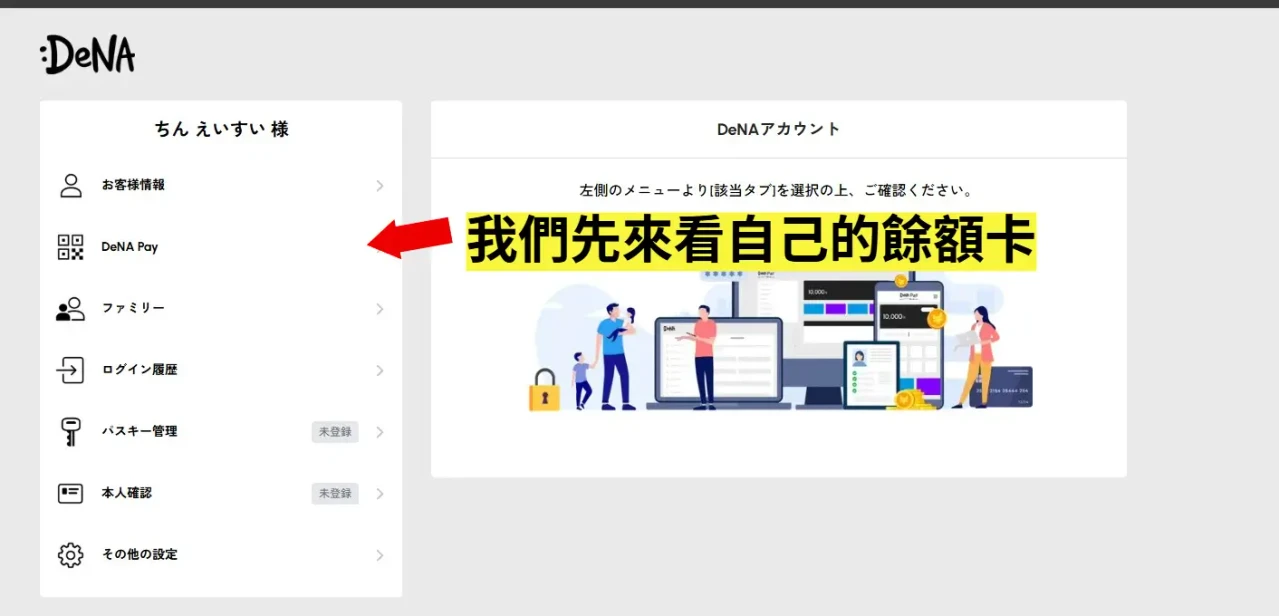
Task: Open the ファミリー menu item
Action: [221, 309]
